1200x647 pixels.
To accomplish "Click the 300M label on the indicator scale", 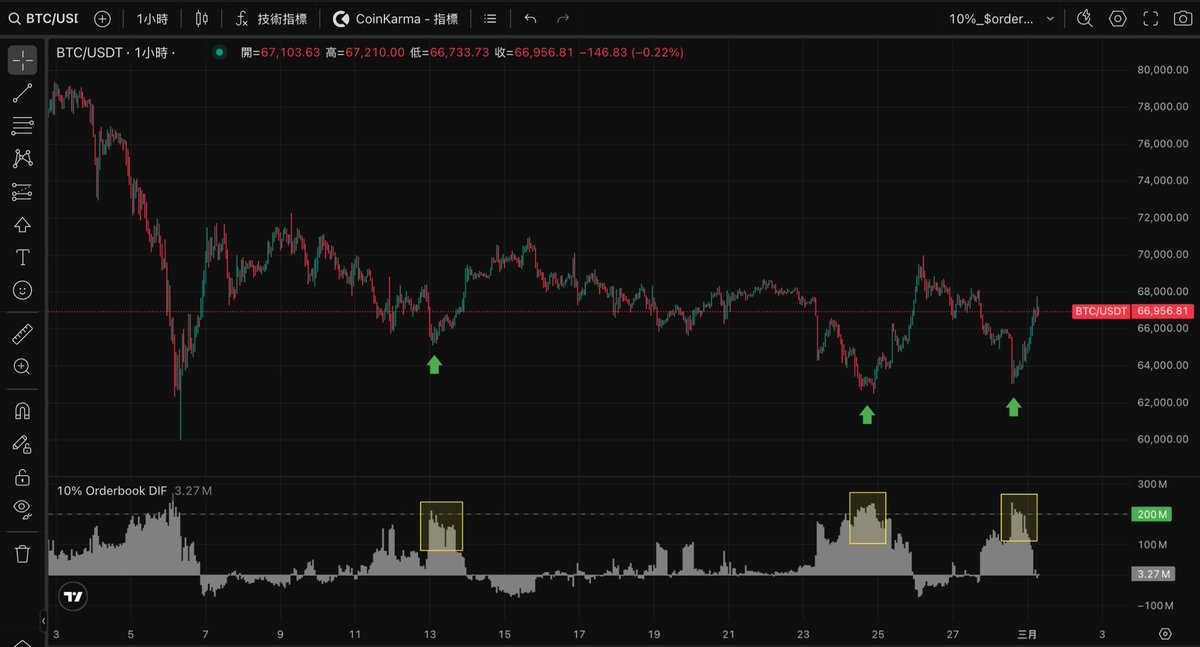I will pyautogui.click(x=1152, y=484).
